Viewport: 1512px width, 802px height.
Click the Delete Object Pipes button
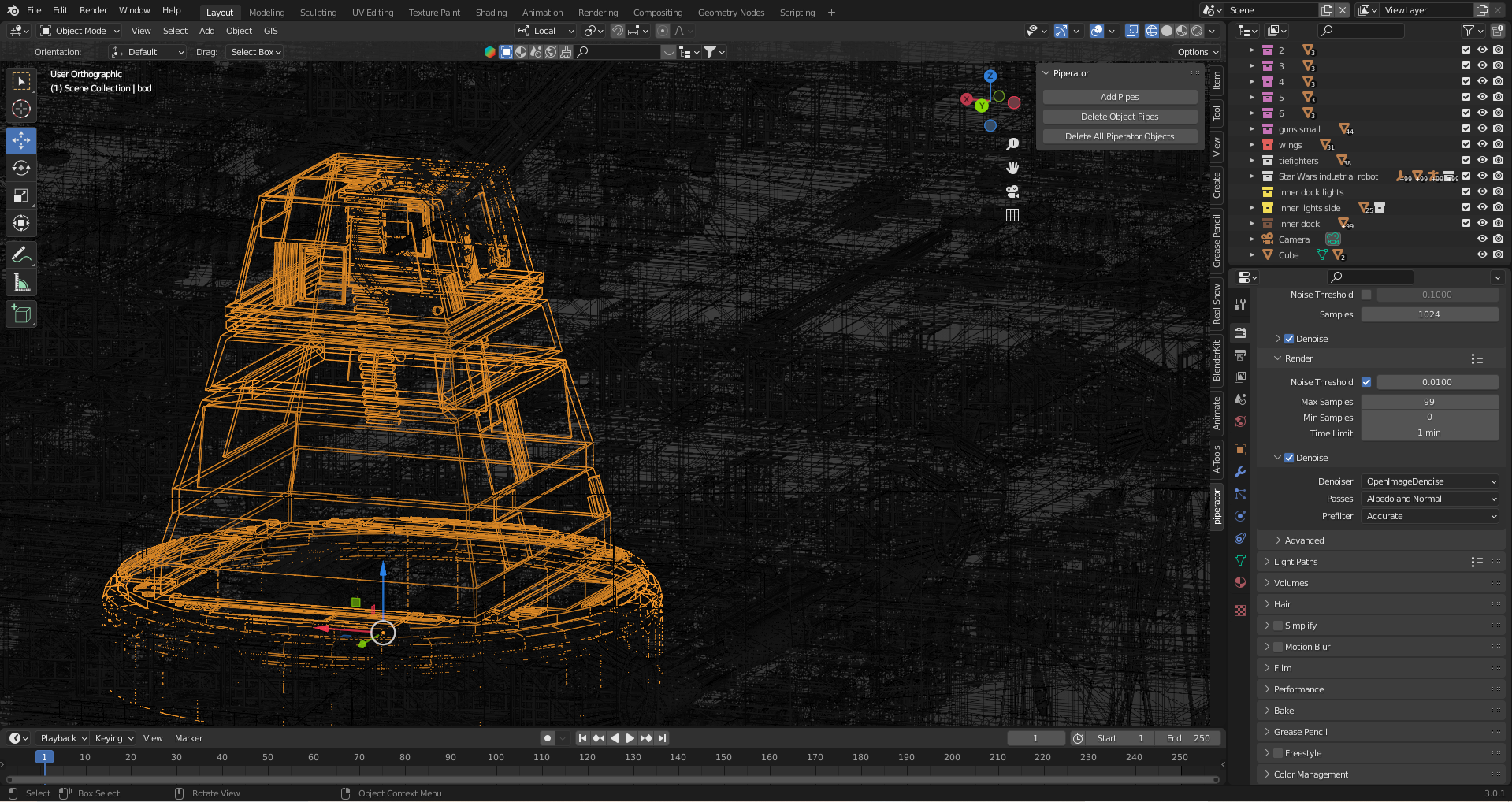[x=1120, y=117]
